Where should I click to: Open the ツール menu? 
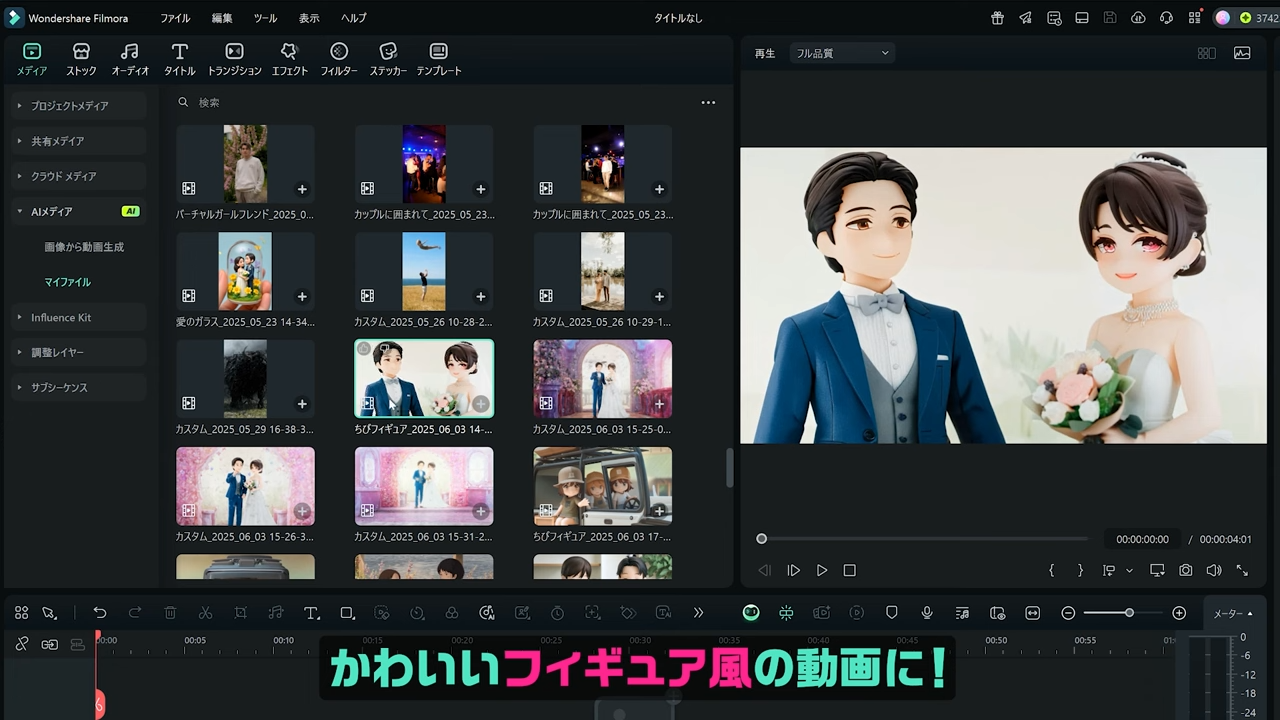(265, 18)
